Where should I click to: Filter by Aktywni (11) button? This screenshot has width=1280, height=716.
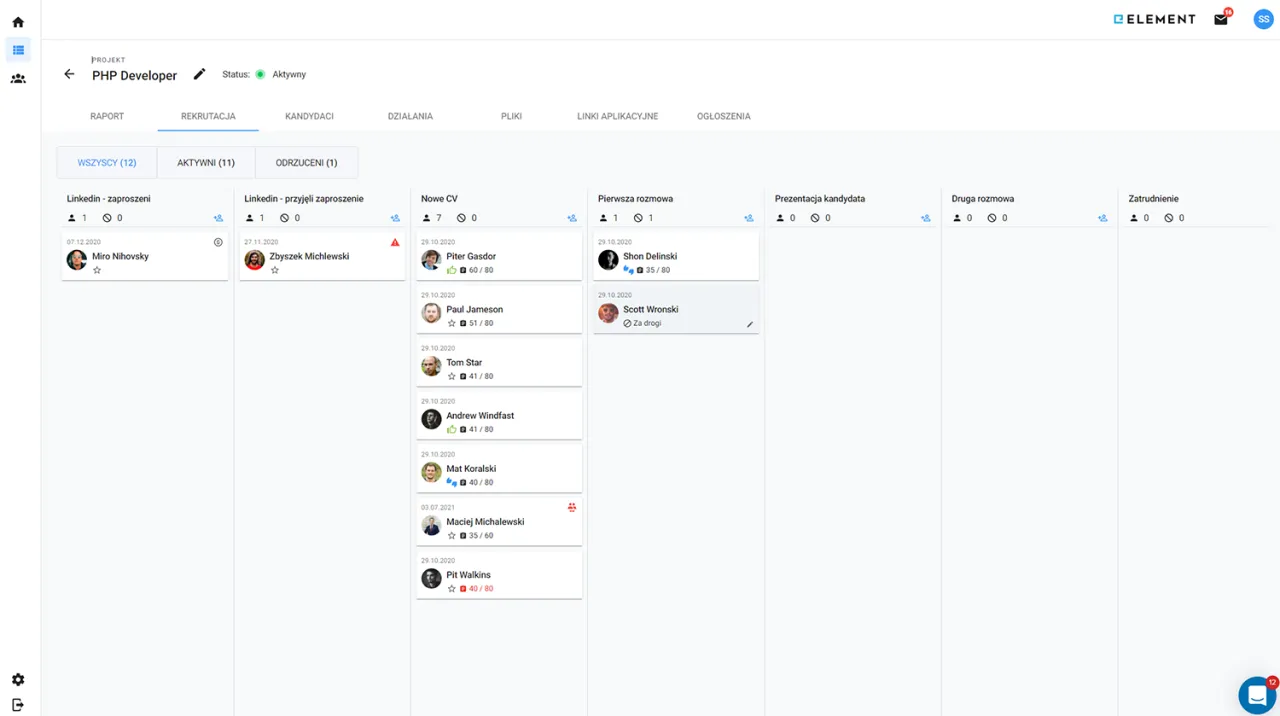[x=206, y=162]
